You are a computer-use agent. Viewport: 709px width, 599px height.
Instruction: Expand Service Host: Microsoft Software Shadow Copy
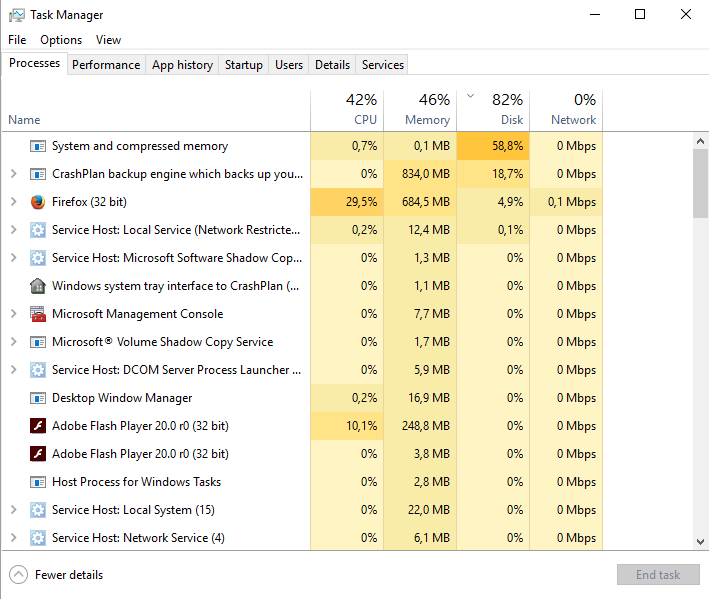pyautogui.click(x=14, y=258)
